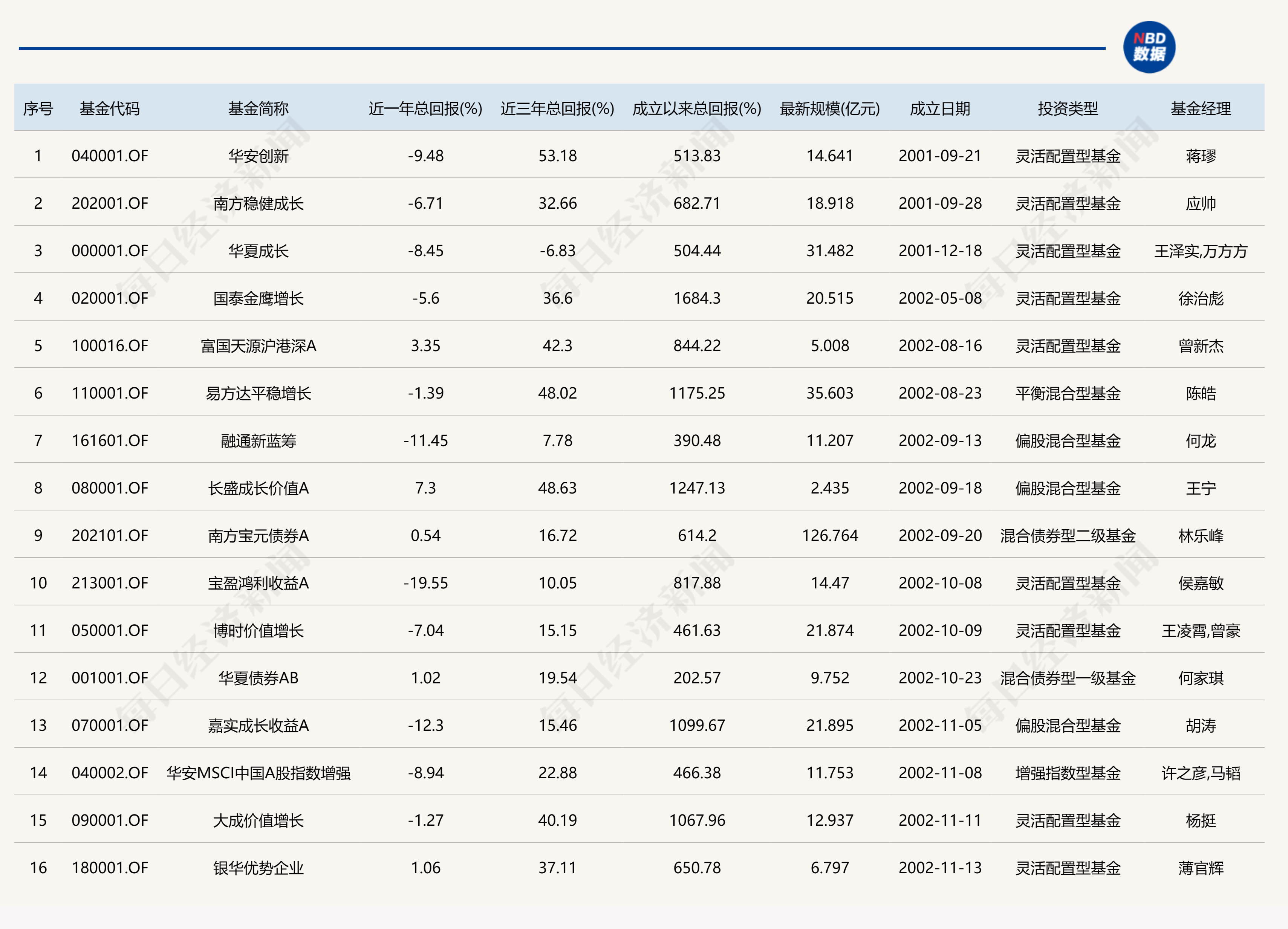1288x929 pixels.
Task: Click the manager name 侯嘉敏
Action: 1201,583
